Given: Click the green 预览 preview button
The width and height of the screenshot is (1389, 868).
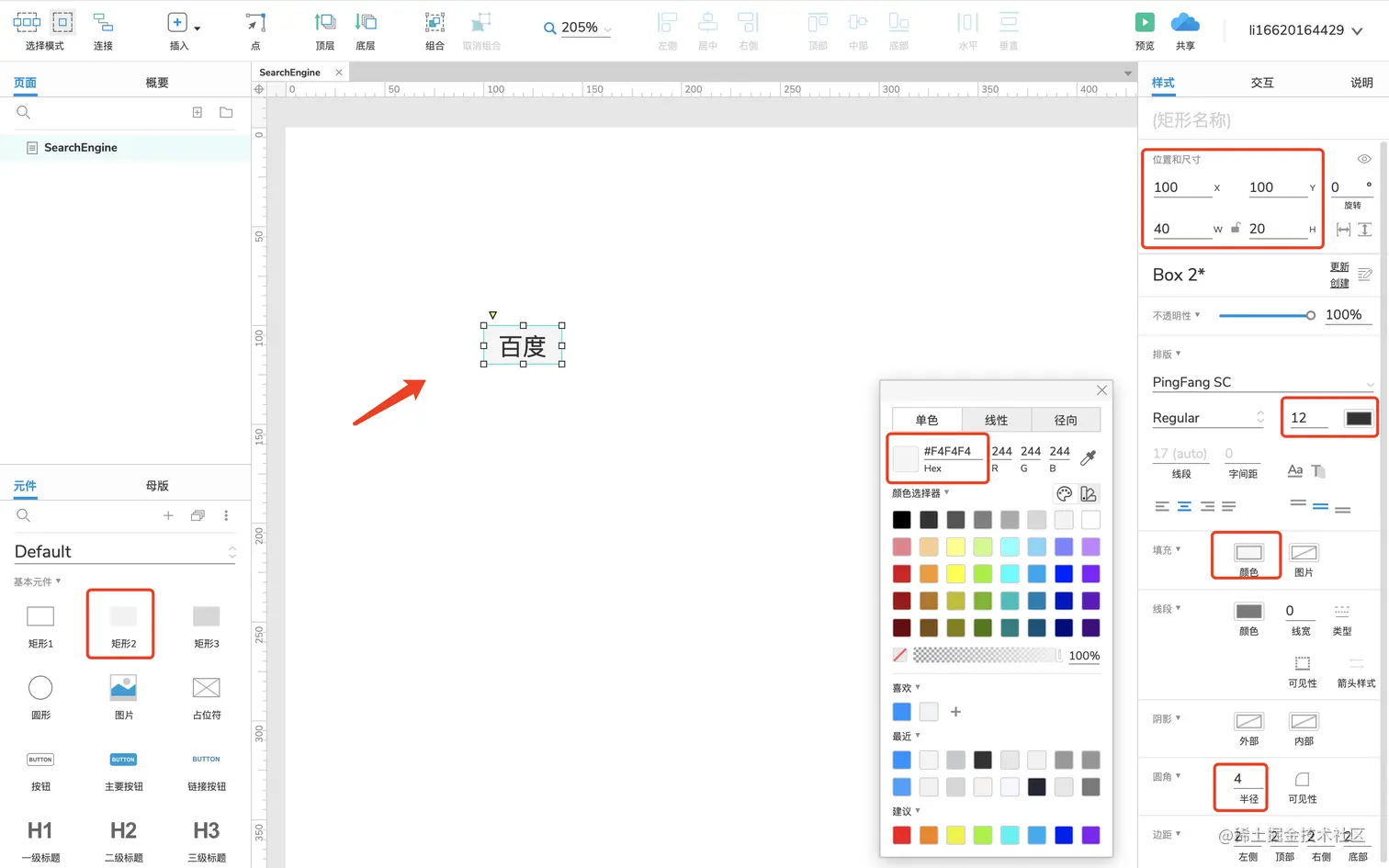Looking at the screenshot, I should point(1145,22).
